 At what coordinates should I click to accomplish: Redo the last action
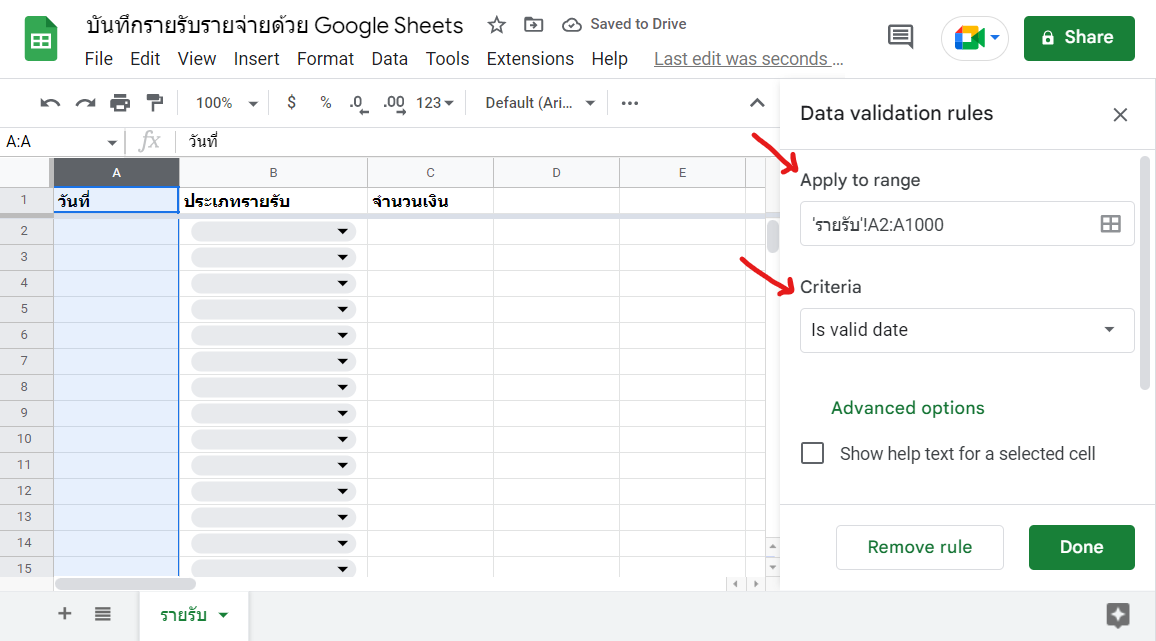coord(86,103)
